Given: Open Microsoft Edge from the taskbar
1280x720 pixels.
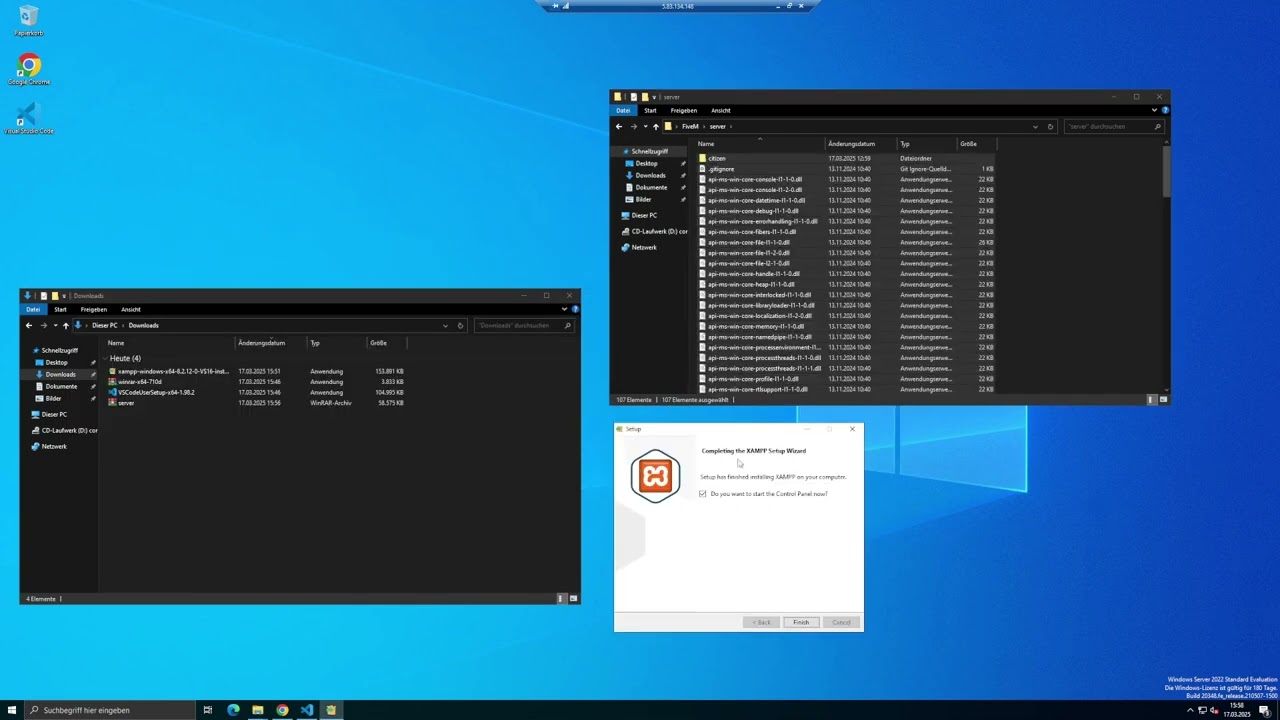Looking at the screenshot, I should tap(233, 710).
